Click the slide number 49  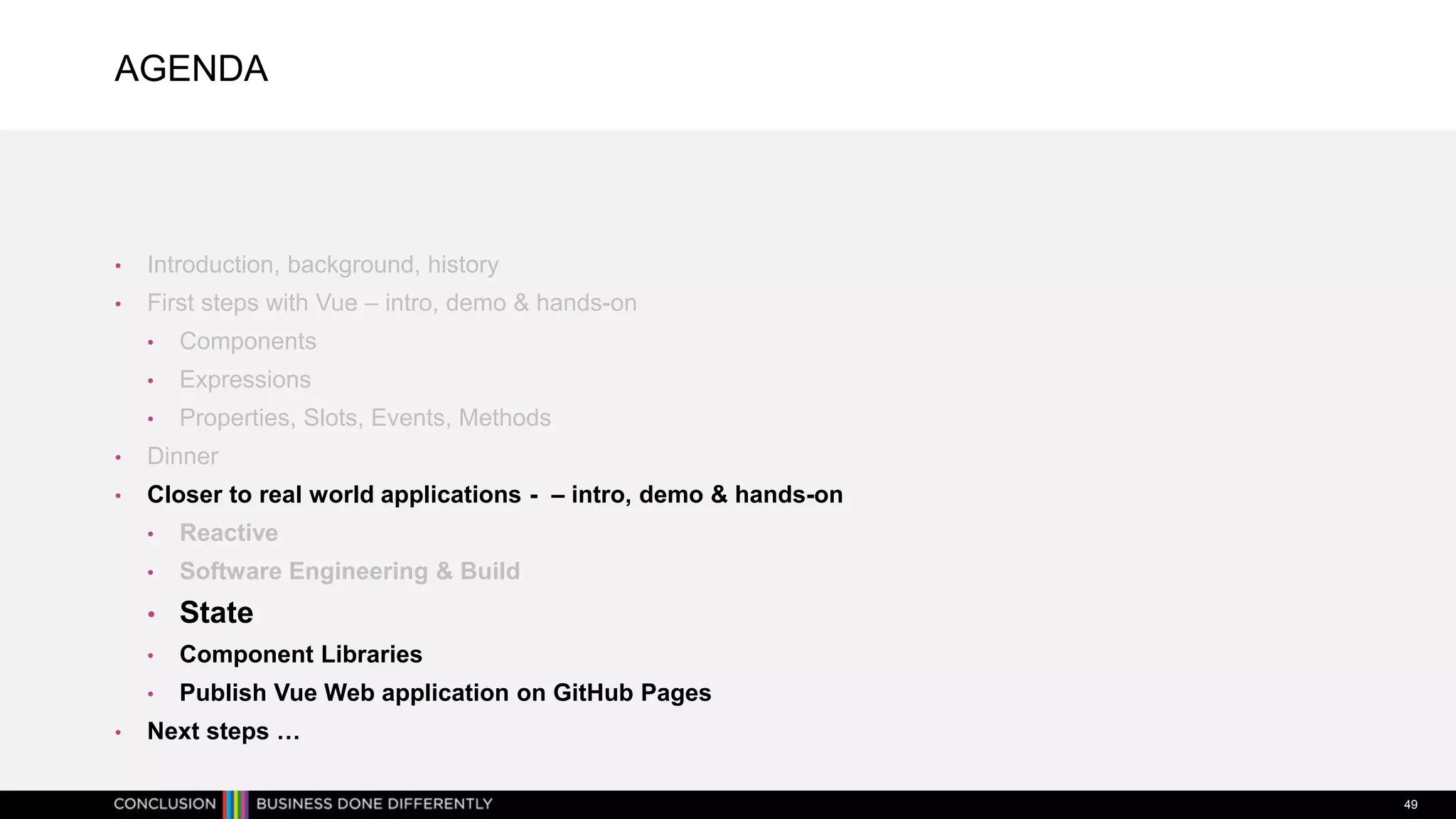(1410, 805)
